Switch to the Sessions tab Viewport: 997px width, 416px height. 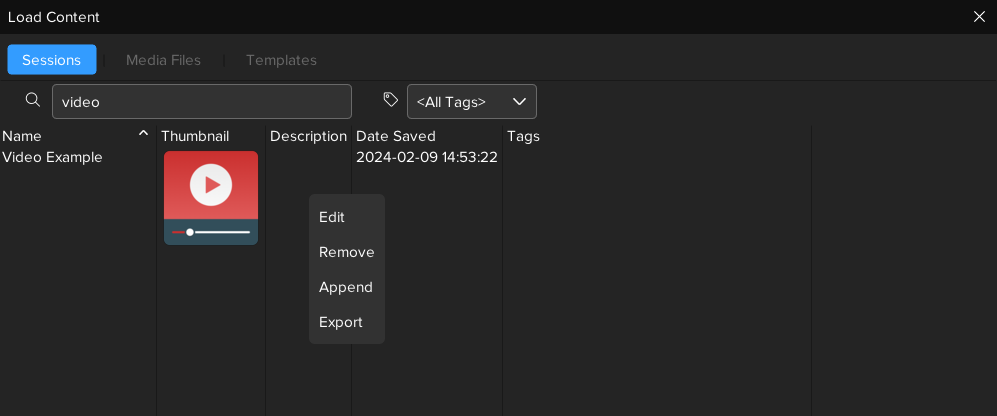(52, 60)
